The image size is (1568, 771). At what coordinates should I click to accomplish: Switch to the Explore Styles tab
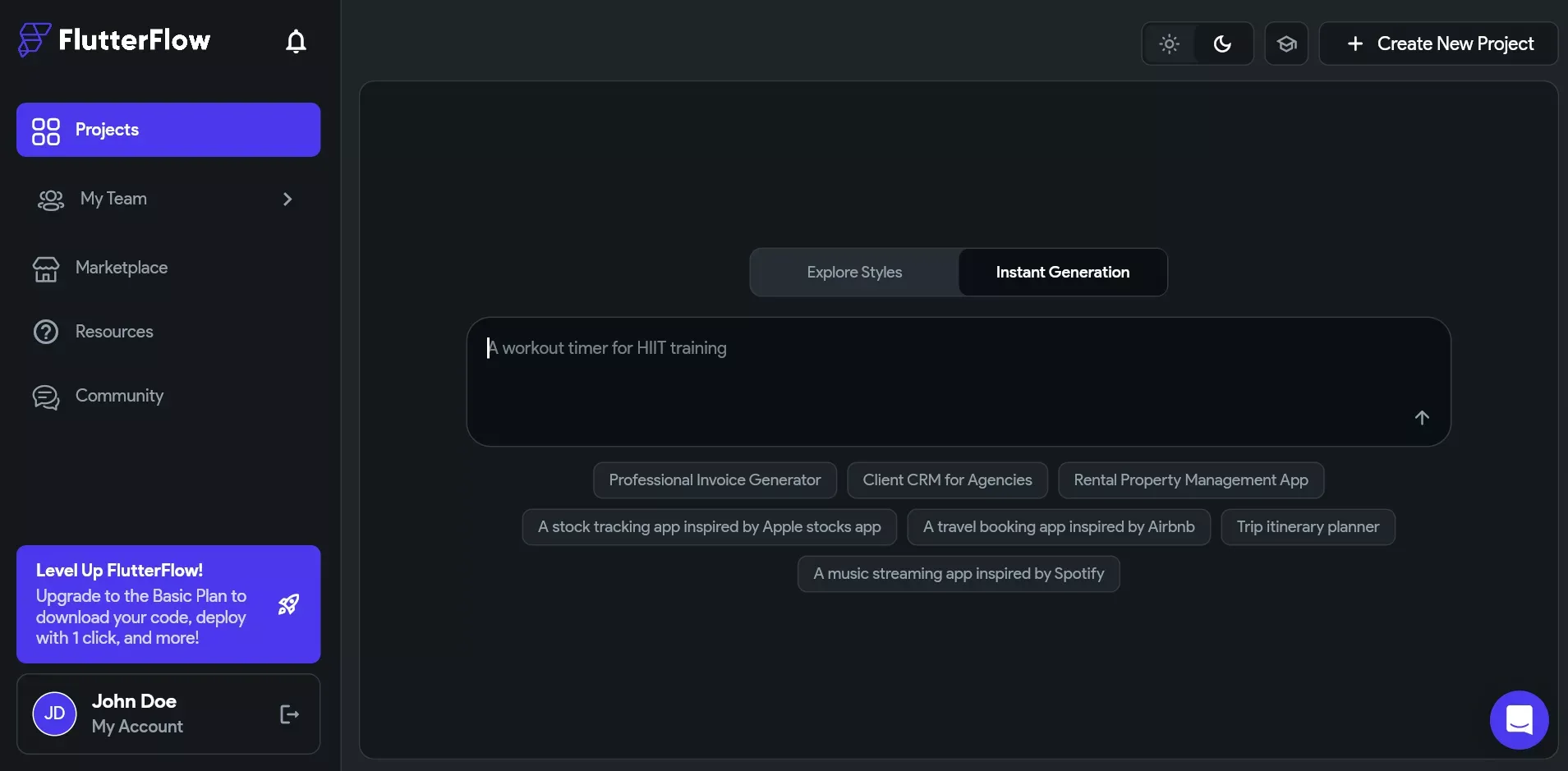click(854, 273)
